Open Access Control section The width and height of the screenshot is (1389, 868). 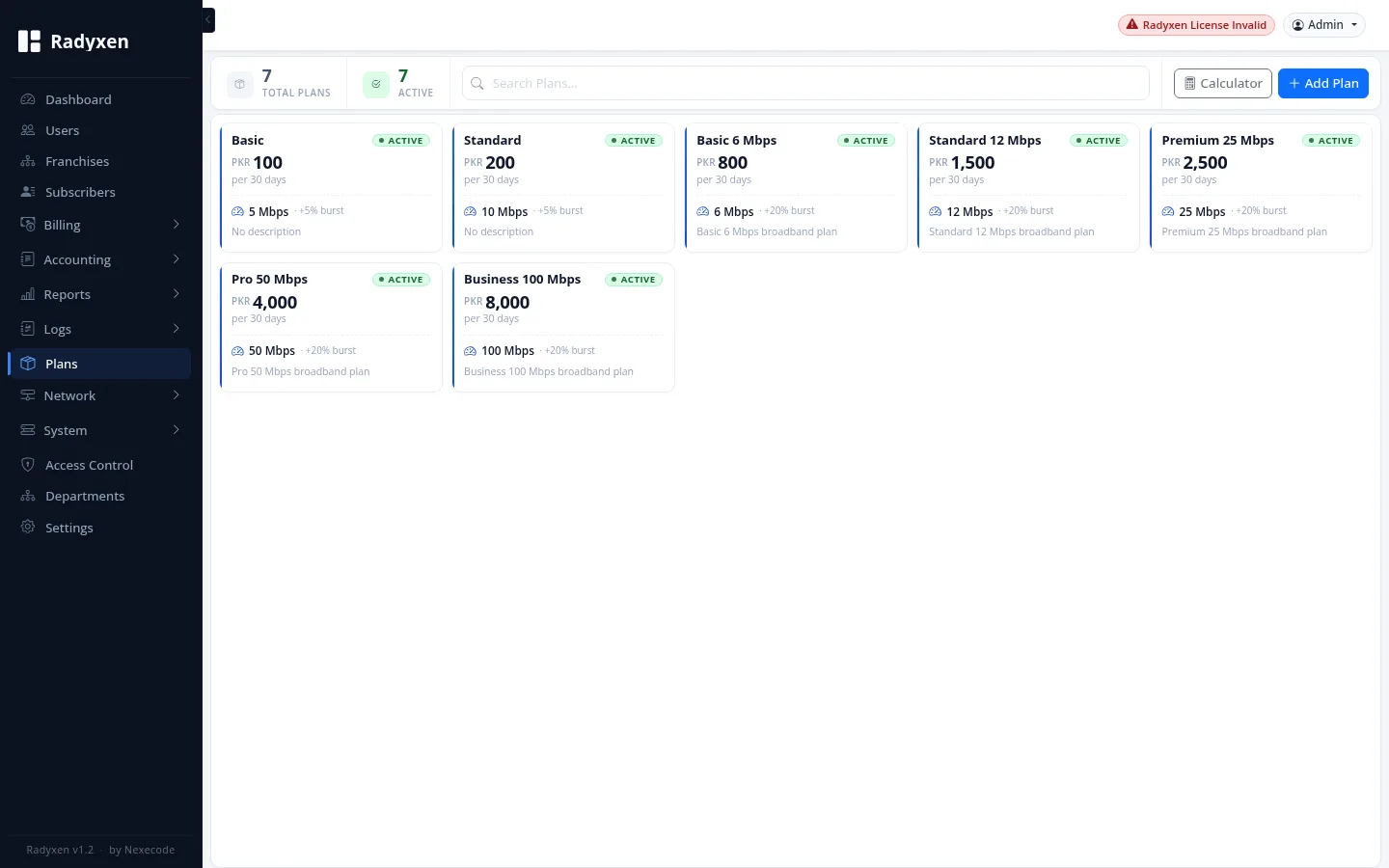click(100, 465)
